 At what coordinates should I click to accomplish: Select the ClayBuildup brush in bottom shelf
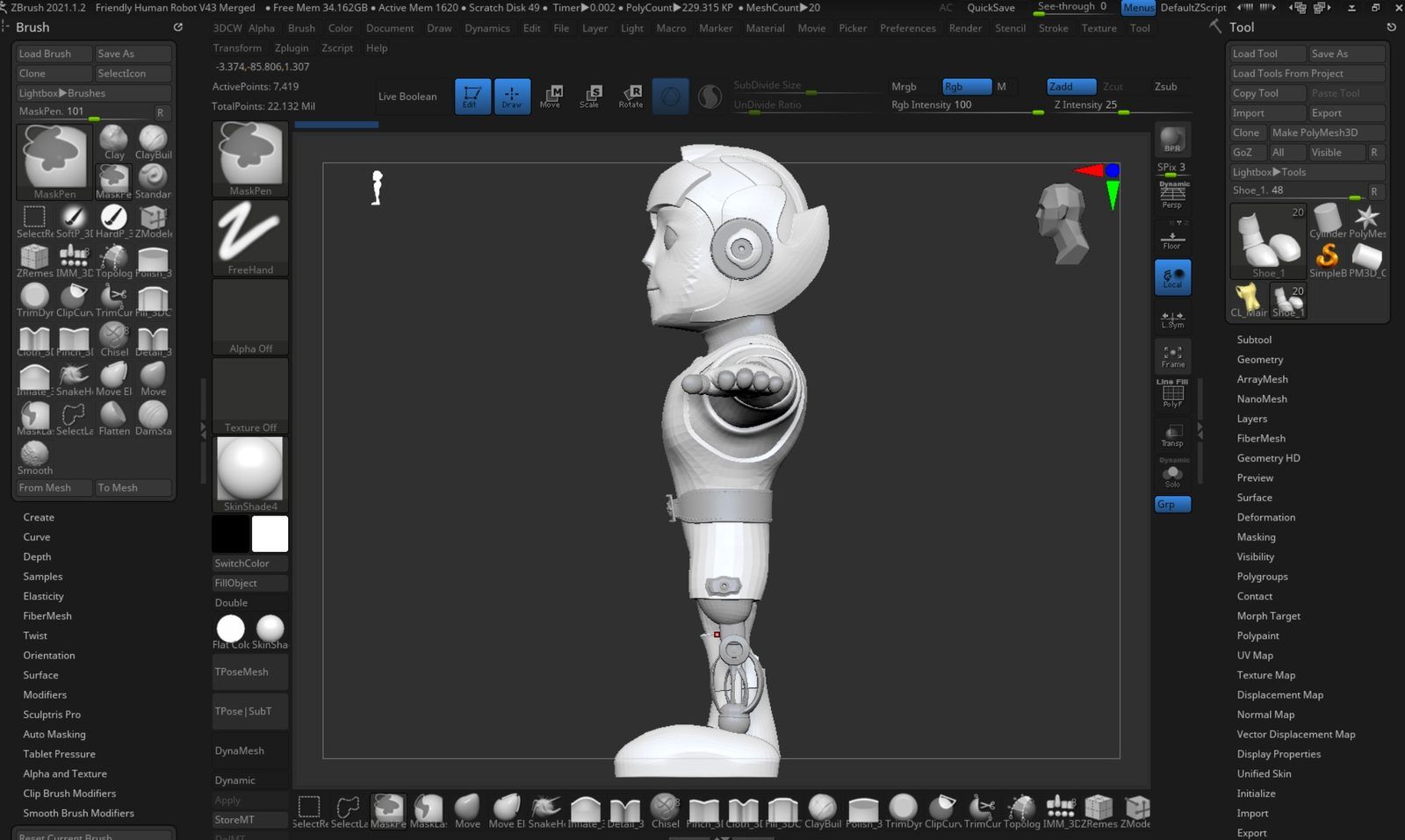tap(822, 811)
